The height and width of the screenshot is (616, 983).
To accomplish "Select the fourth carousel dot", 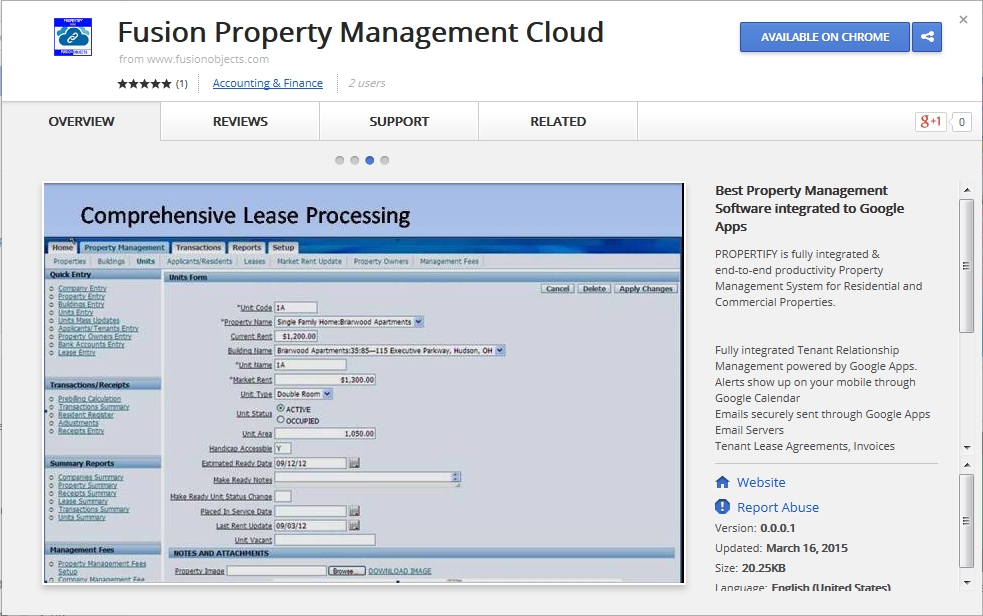I will [385, 160].
